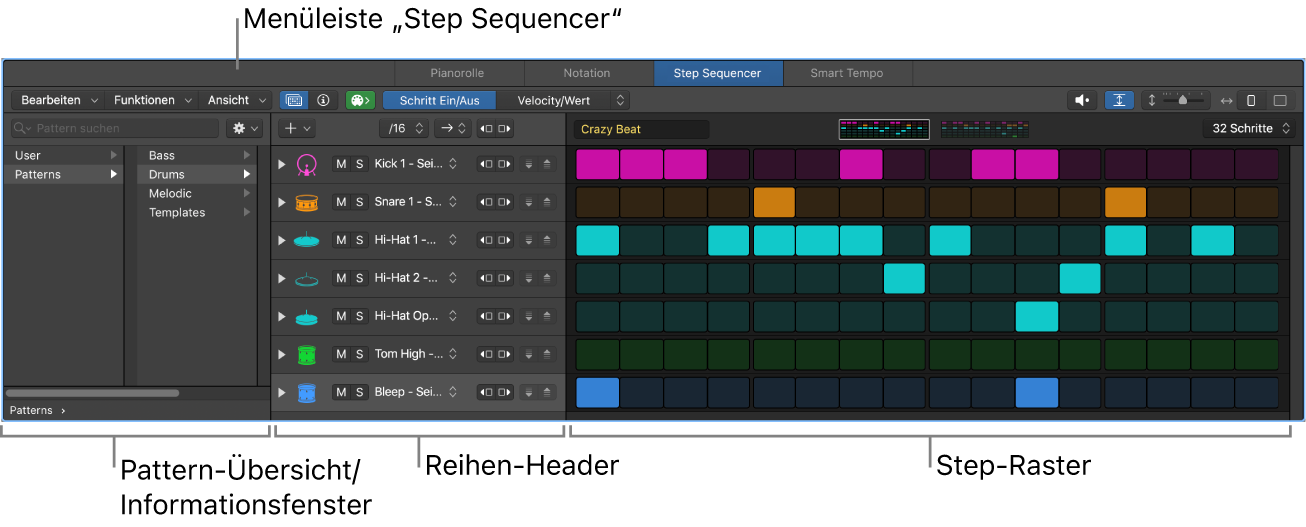This screenshot has height=527, width=1306.
Task: Open the Ansicht menu
Action: point(235,100)
